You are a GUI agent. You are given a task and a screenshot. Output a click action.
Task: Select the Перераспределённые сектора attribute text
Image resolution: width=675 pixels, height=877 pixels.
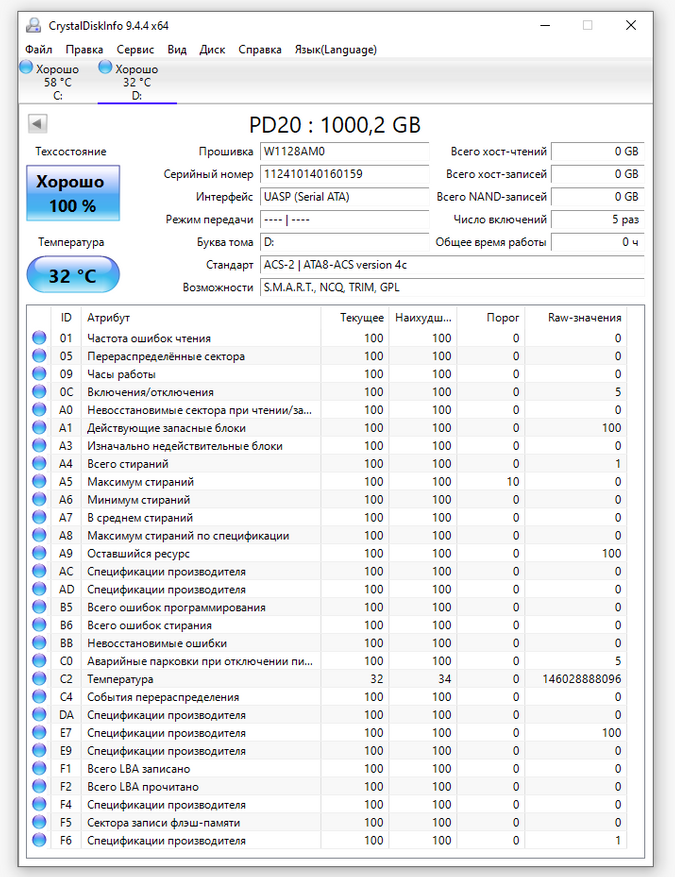tap(166, 356)
